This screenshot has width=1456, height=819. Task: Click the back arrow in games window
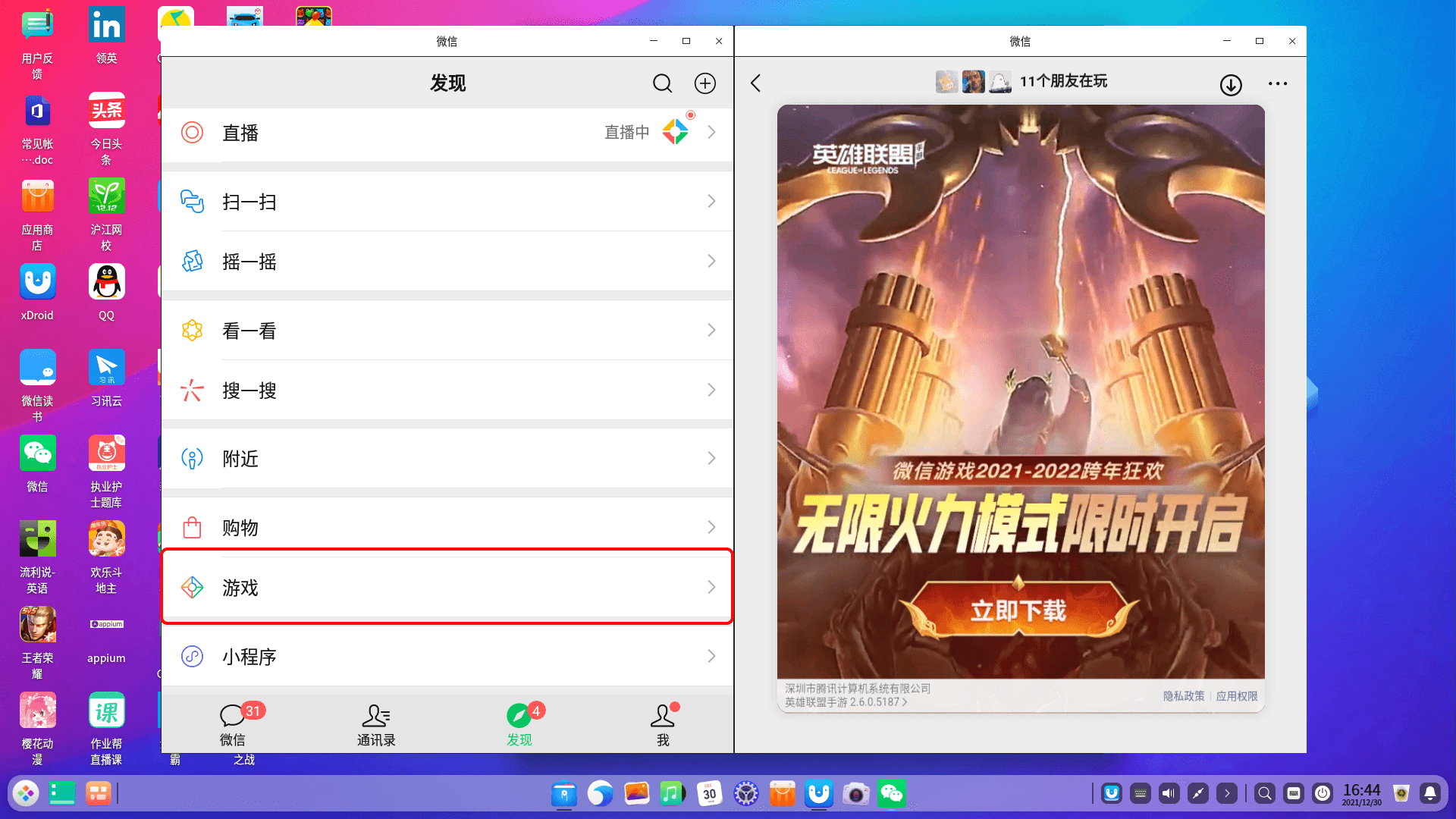pyautogui.click(x=755, y=83)
